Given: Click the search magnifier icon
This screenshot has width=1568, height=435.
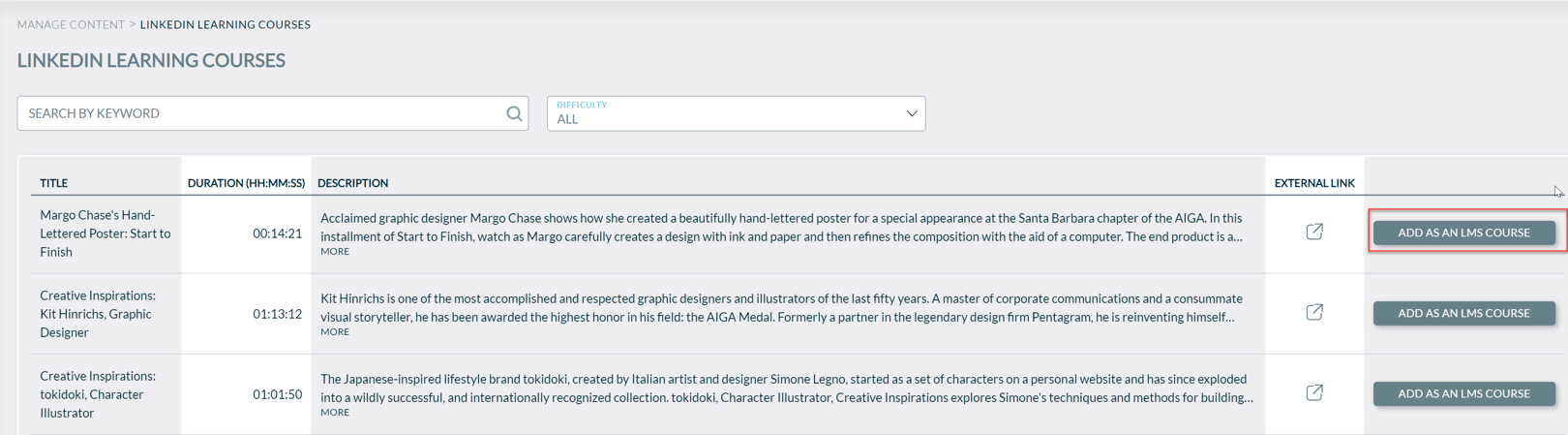Looking at the screenshot, I should pyautogui.click(x=514, y=113).
